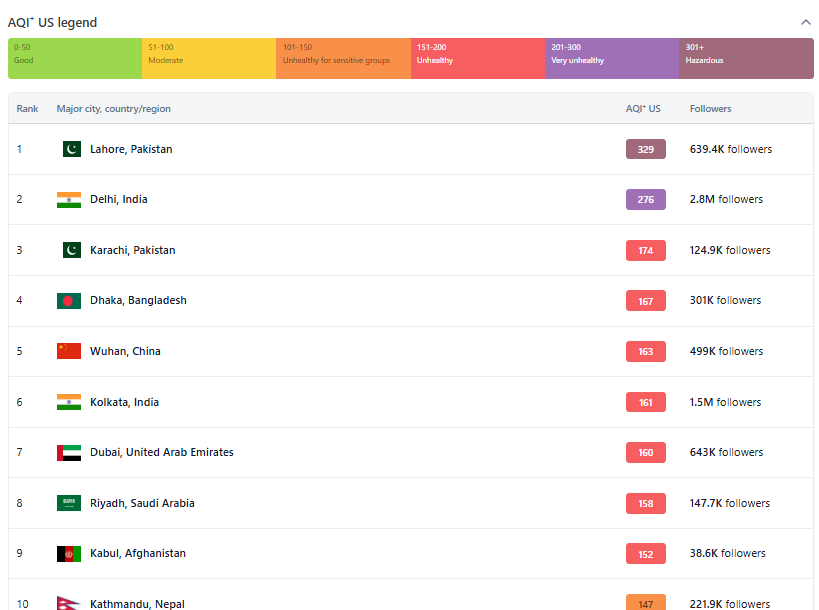Viewport: 819px width, 610px height.
Task: Open the Lahore, Pakistan city link
Action: [131, 149]
